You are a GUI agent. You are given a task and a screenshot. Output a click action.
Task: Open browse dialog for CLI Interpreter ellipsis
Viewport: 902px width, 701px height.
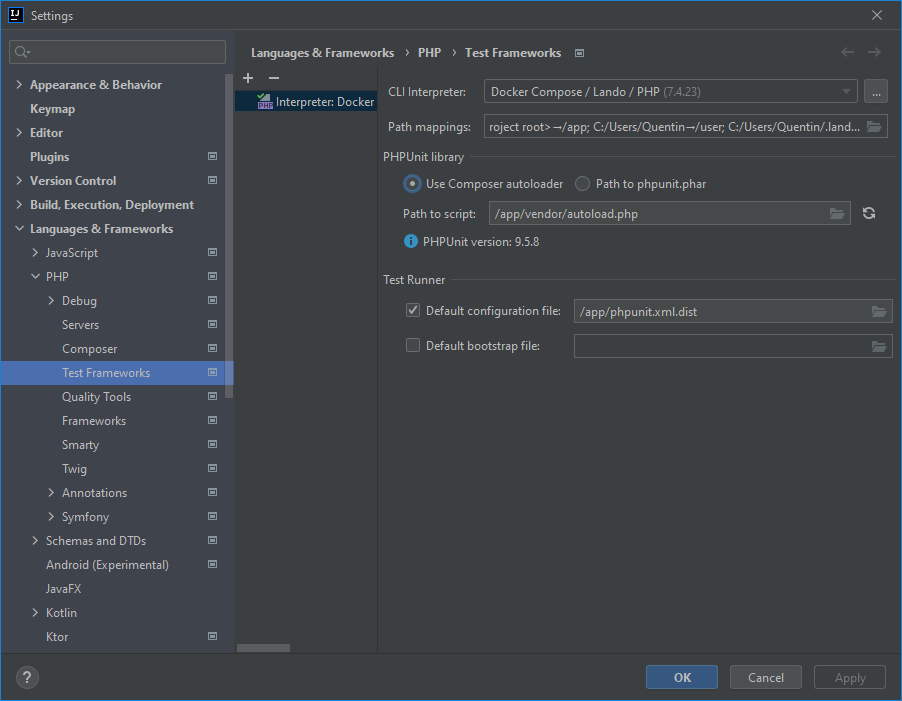click(875, 92)
